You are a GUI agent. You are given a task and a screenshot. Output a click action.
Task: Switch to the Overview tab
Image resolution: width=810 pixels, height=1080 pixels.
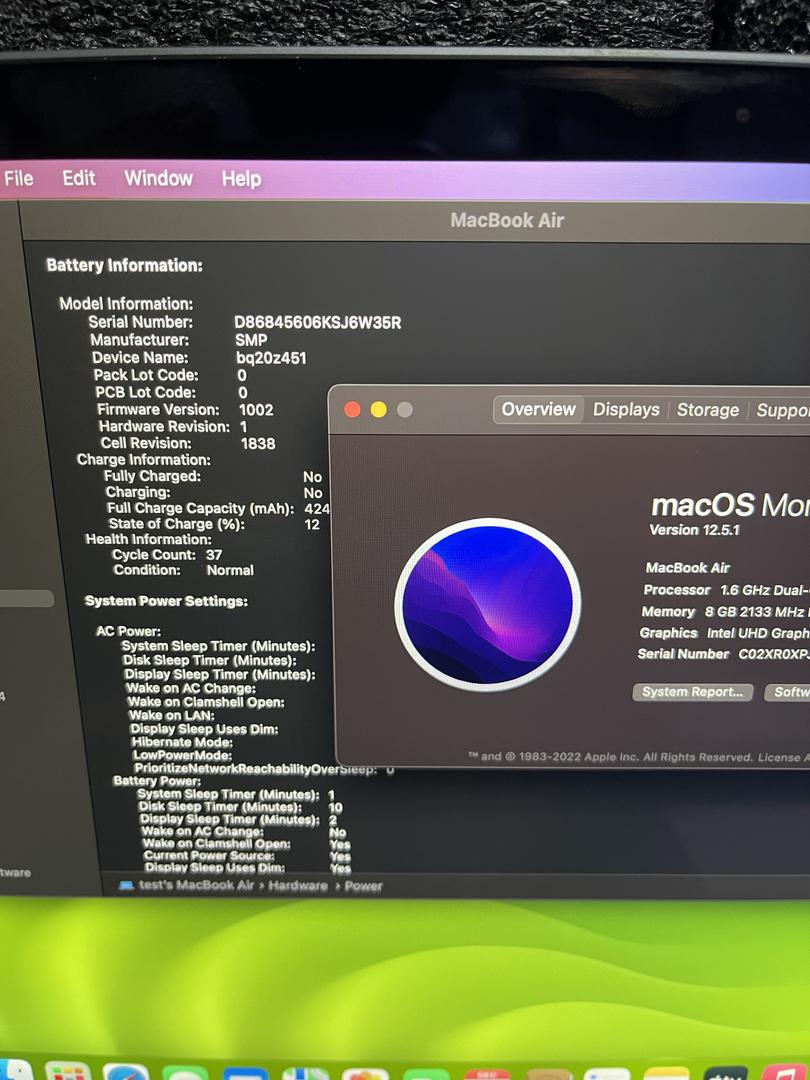click(538, 409)
